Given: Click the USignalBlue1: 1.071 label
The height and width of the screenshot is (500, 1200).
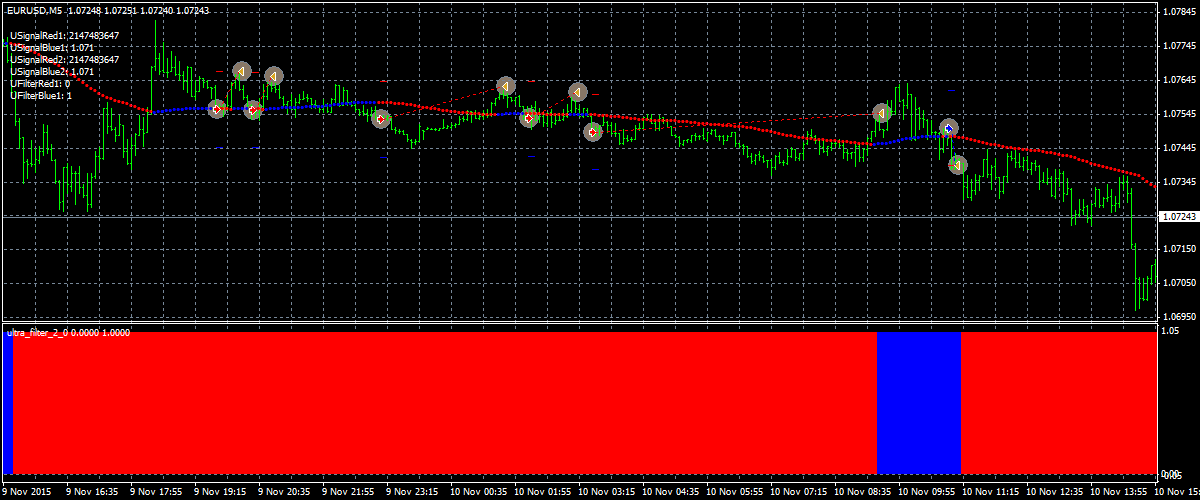Looking at the screenshot, I should pos(53,48).
